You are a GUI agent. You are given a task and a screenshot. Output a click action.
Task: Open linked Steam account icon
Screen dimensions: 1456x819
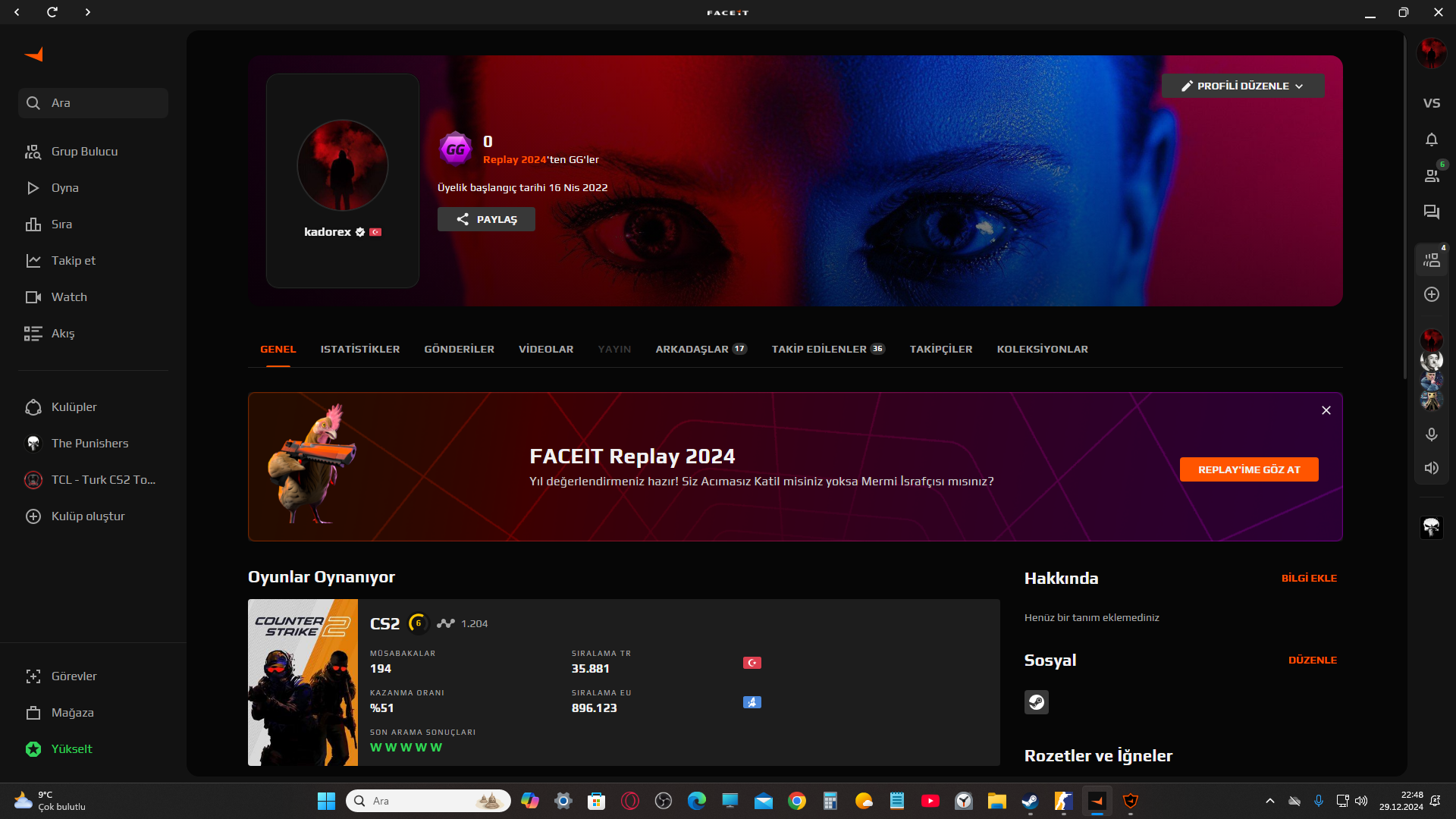(1036, 702)
